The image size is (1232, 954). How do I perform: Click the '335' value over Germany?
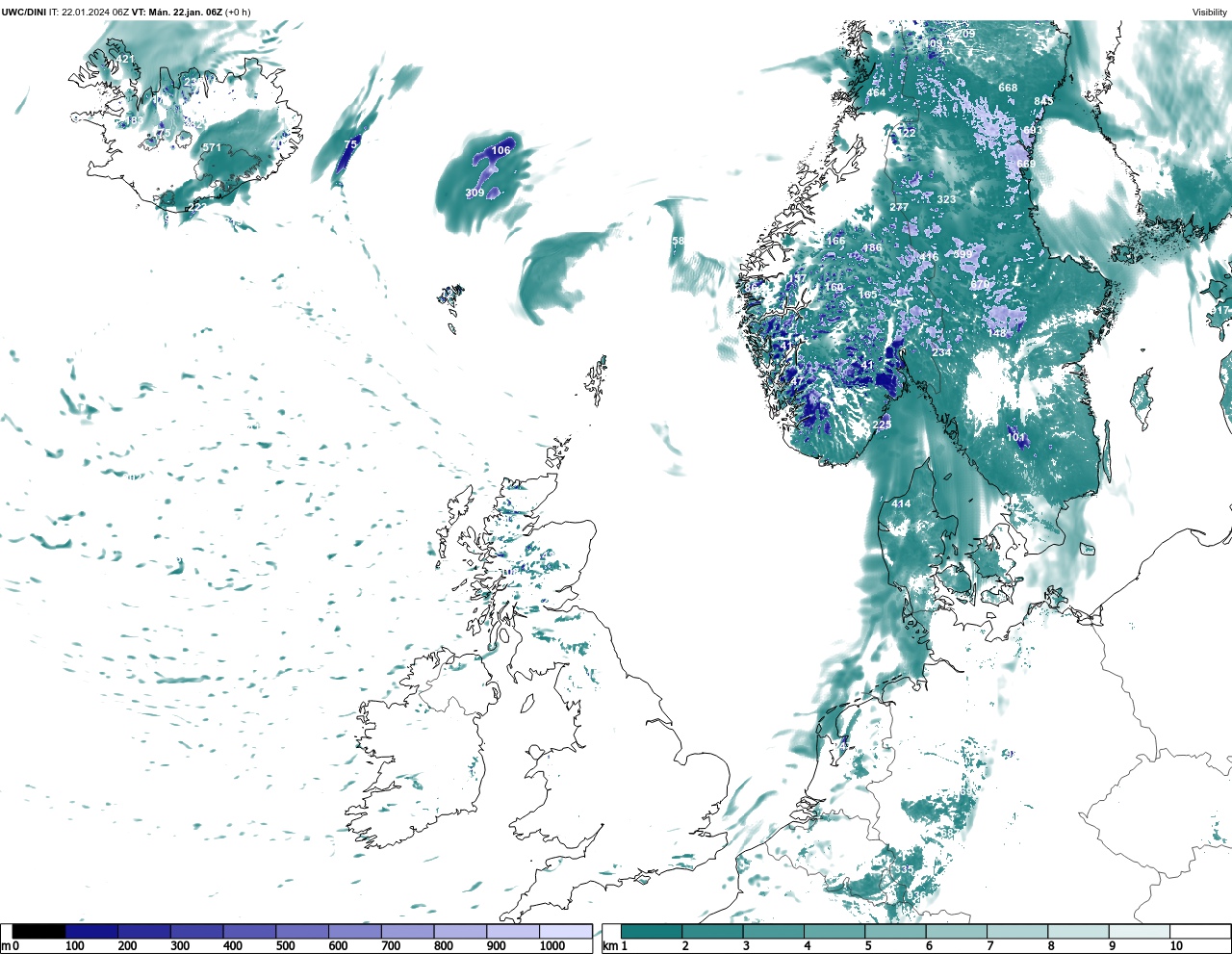(904, 869)
